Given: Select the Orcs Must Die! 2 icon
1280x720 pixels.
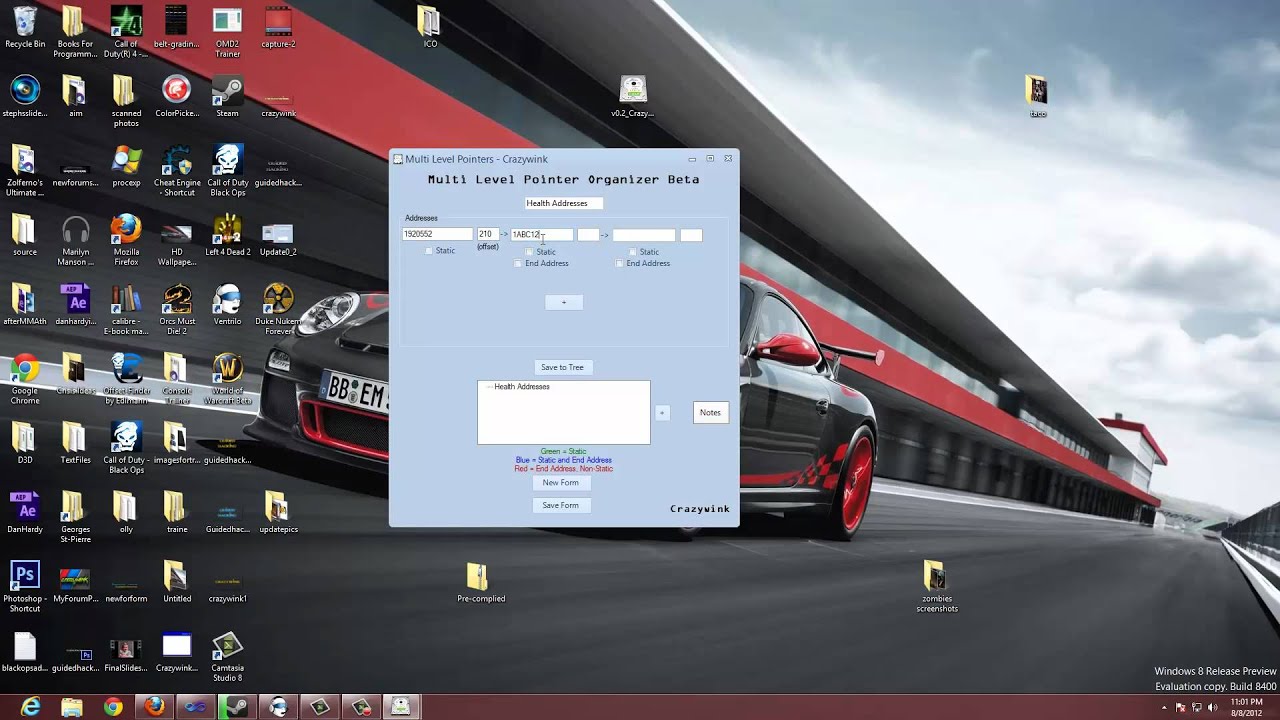Looking at the screenshot, I should (x=177, y=309).
